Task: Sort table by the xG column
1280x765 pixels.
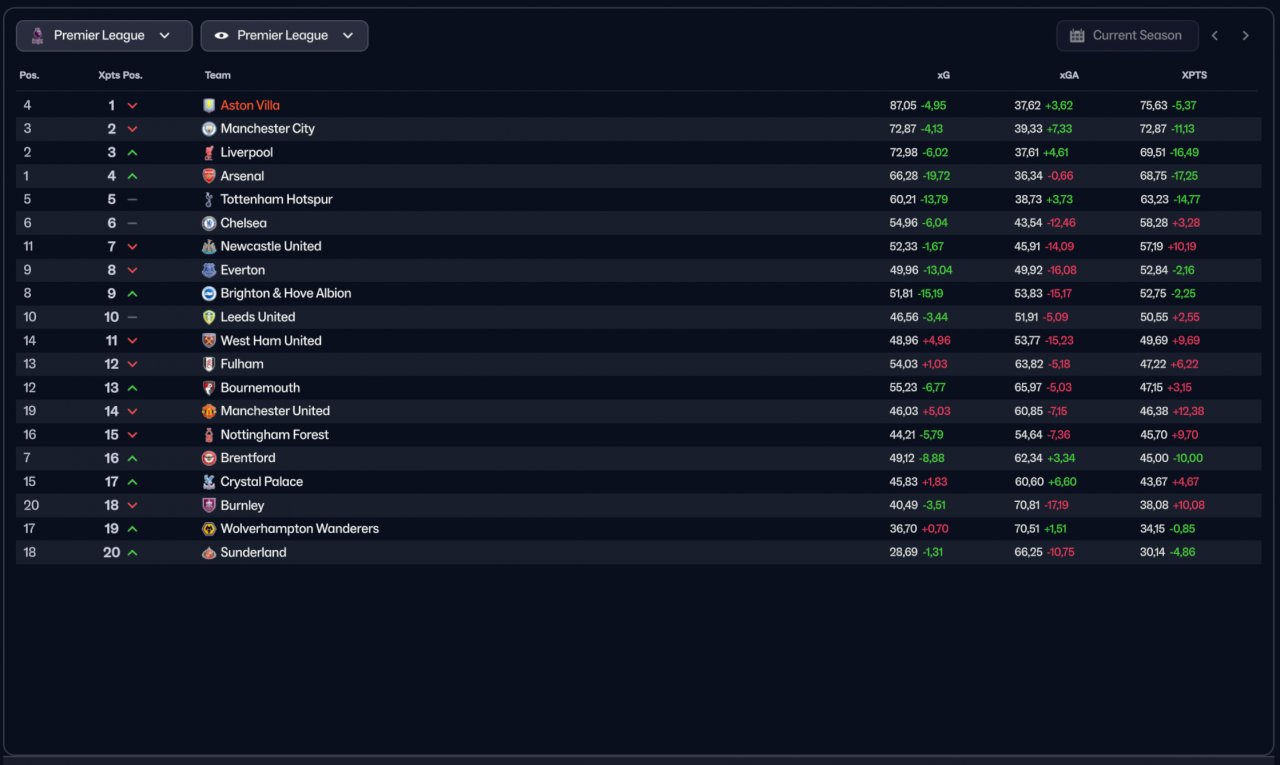Action: 944,75
